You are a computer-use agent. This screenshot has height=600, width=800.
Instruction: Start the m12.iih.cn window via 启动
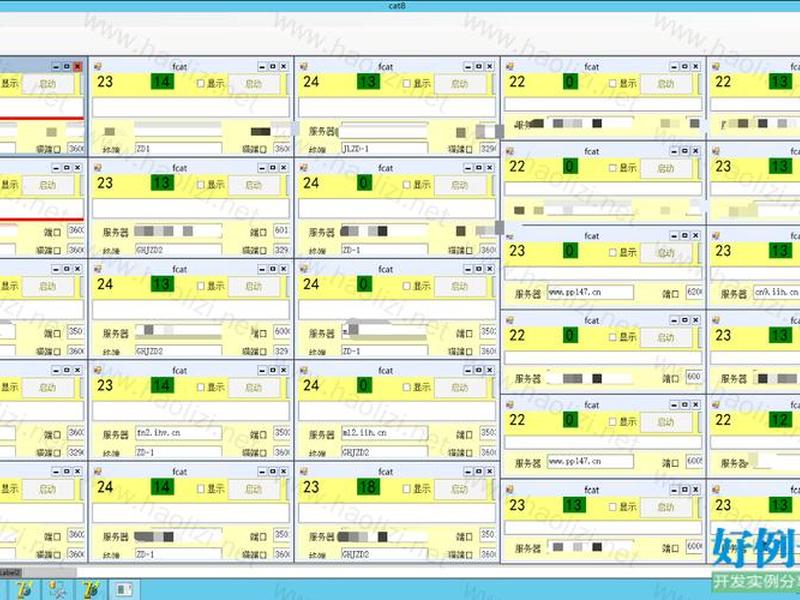[460, 388]
